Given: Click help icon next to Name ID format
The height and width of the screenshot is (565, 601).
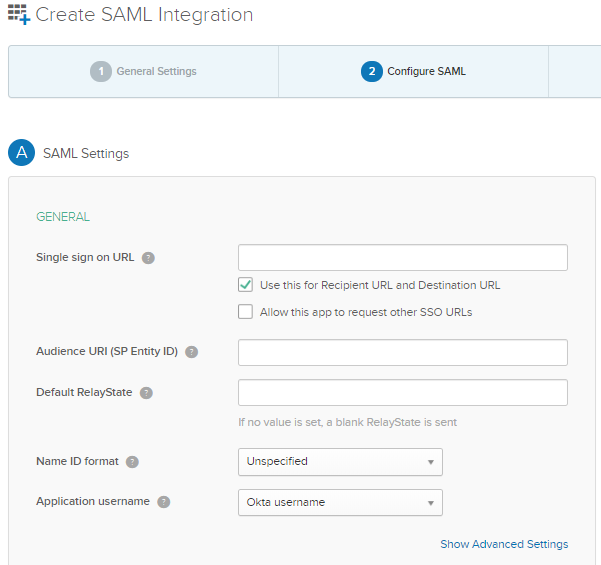Looking at the screenshot, I should click(132, 461).
